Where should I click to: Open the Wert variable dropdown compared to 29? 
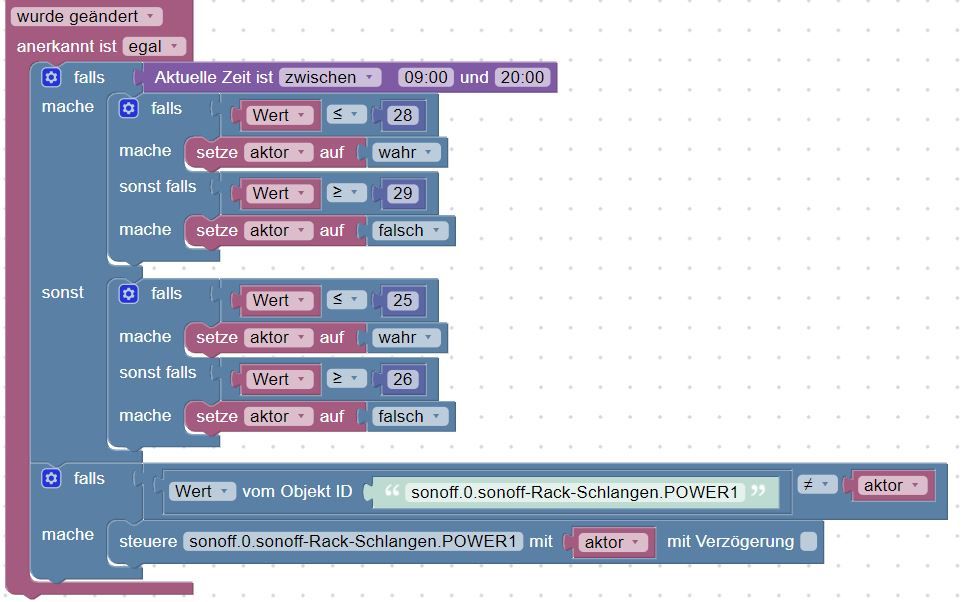(279, 194)
